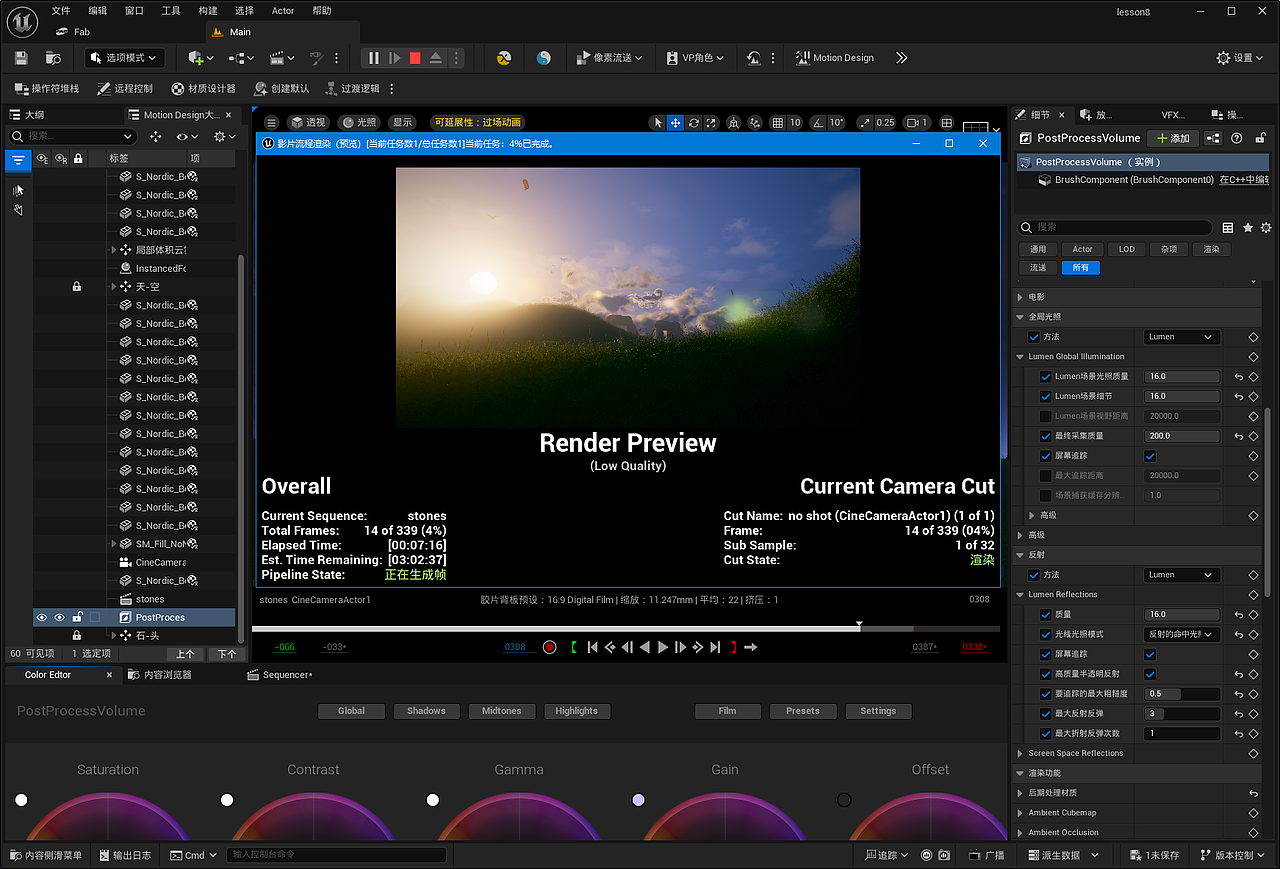Activate the translate move tool in viewport

[x=675, y=123]
